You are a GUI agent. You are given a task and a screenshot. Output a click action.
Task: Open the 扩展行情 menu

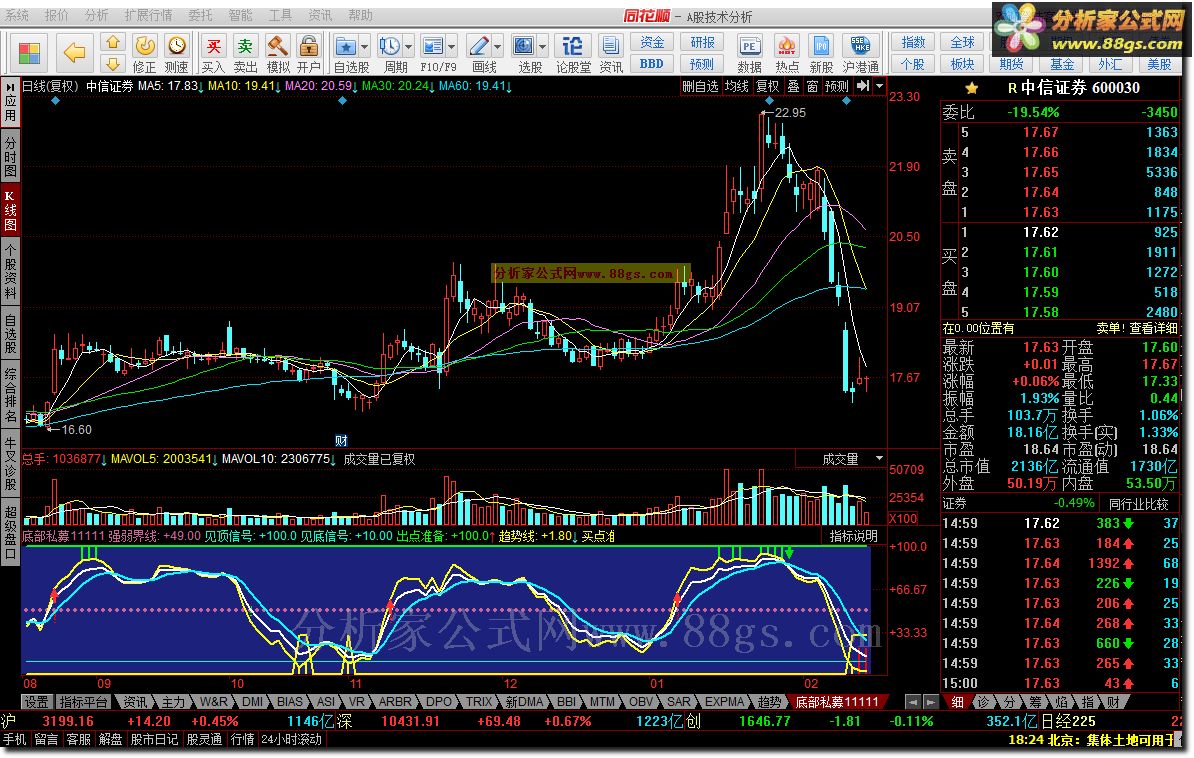tap(148, 14)
